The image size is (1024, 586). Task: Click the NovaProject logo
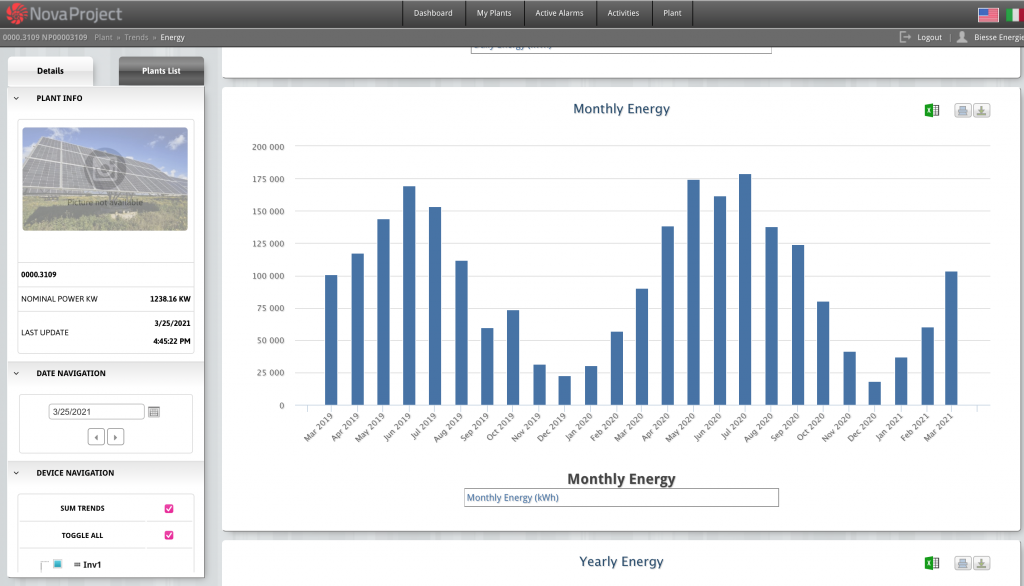(64, 14)
